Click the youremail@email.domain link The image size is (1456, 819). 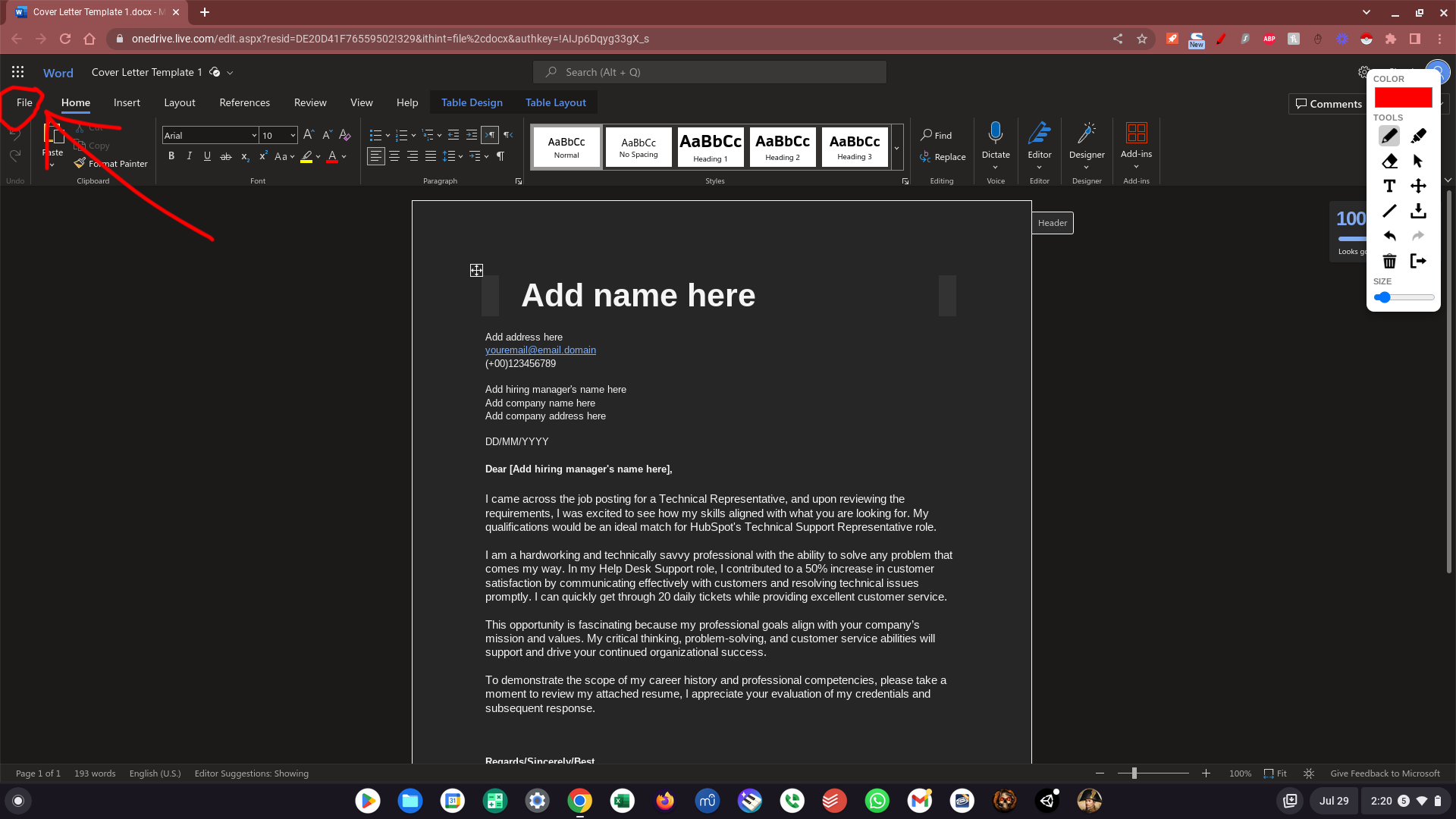pyautogui.click(x=540, y=350)
